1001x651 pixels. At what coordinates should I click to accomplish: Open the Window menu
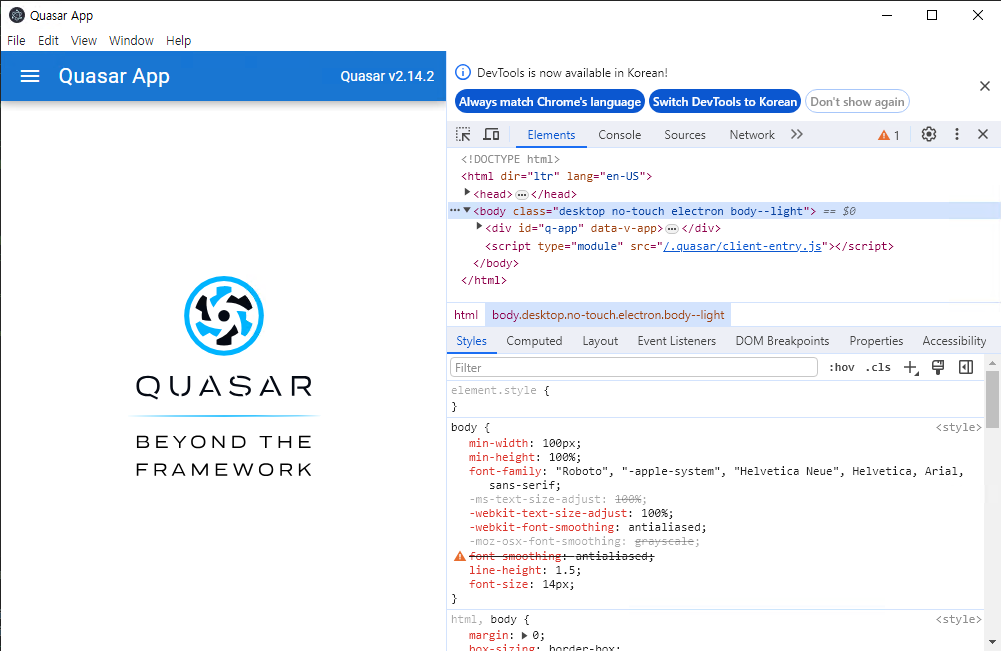131,41
